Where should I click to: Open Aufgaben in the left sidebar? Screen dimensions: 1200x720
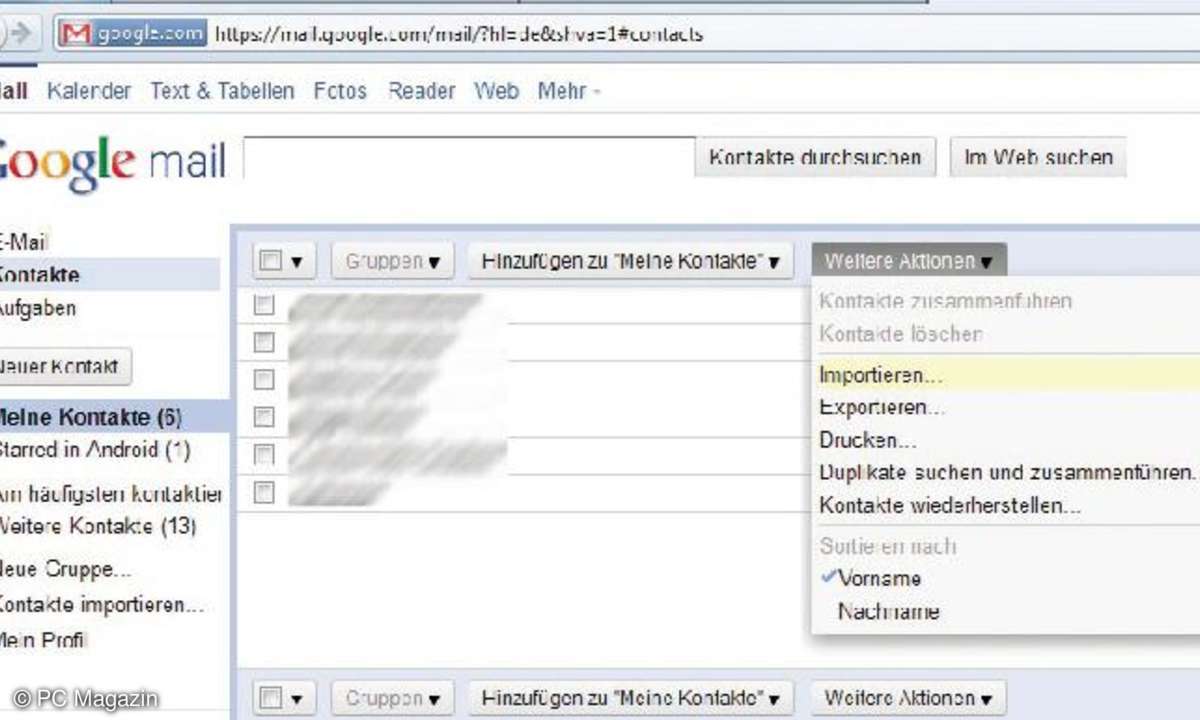click(x=38, y=308)
